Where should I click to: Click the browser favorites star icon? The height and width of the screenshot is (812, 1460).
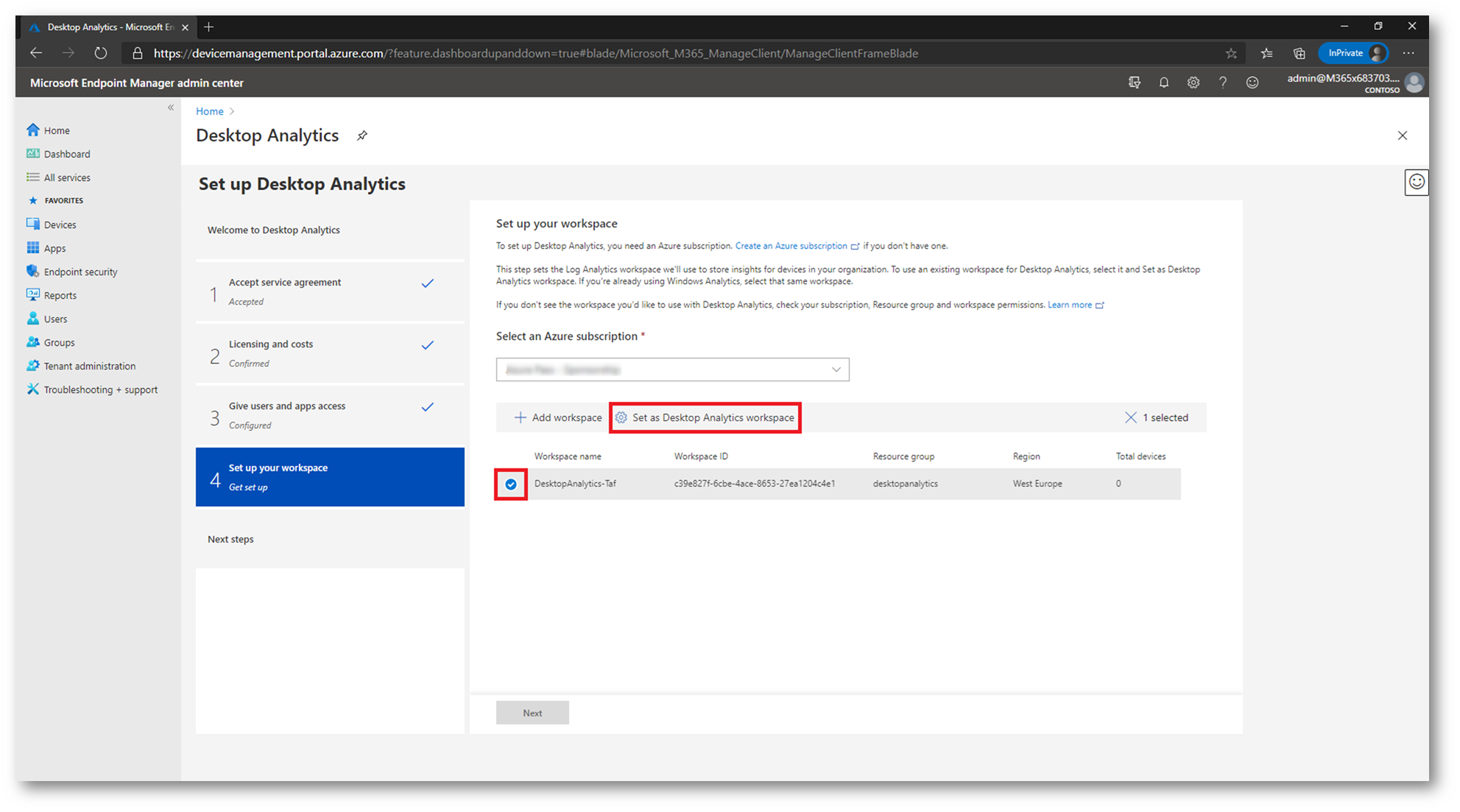(1230, 53)
